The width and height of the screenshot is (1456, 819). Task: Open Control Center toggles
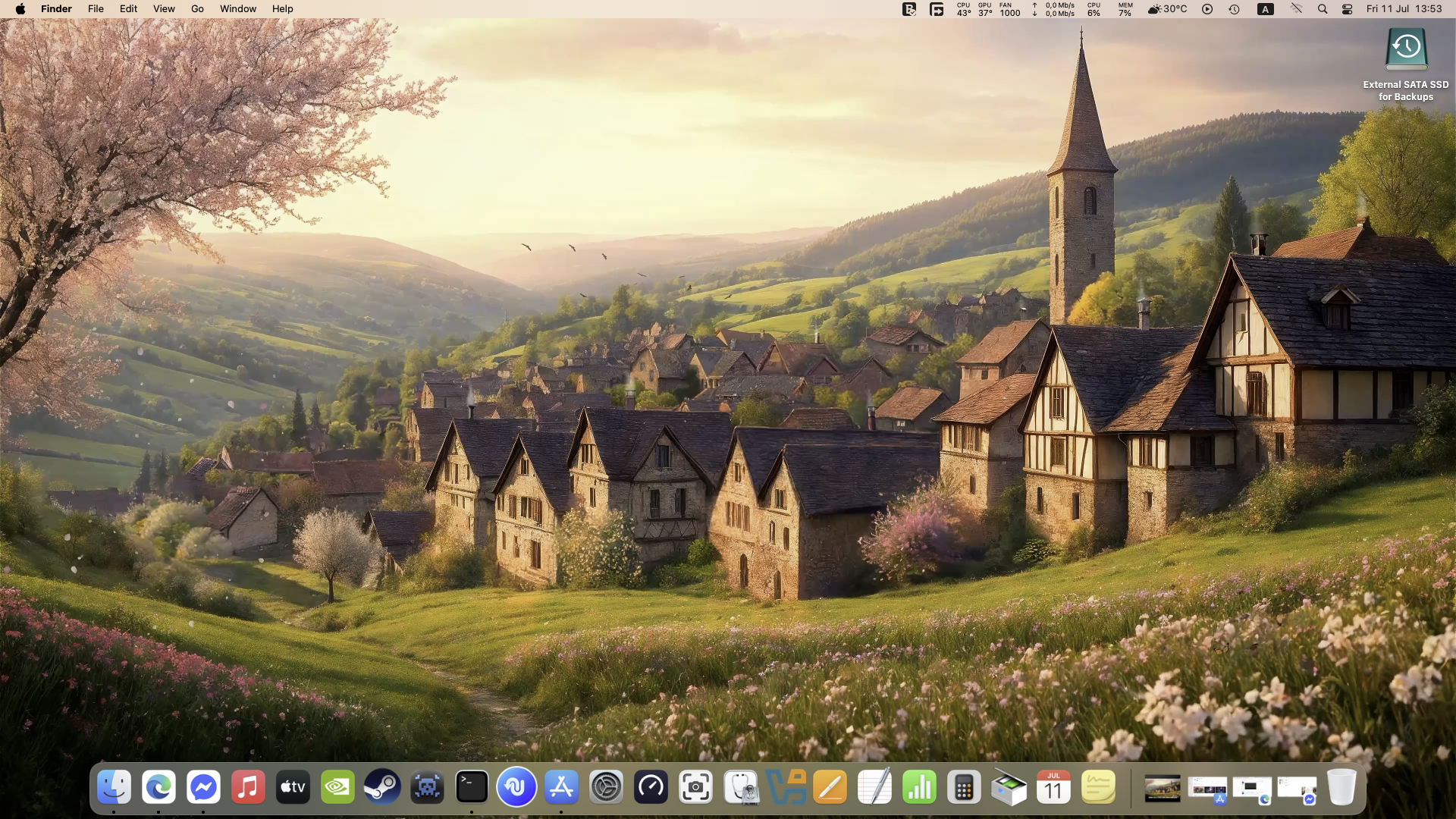1347,9
